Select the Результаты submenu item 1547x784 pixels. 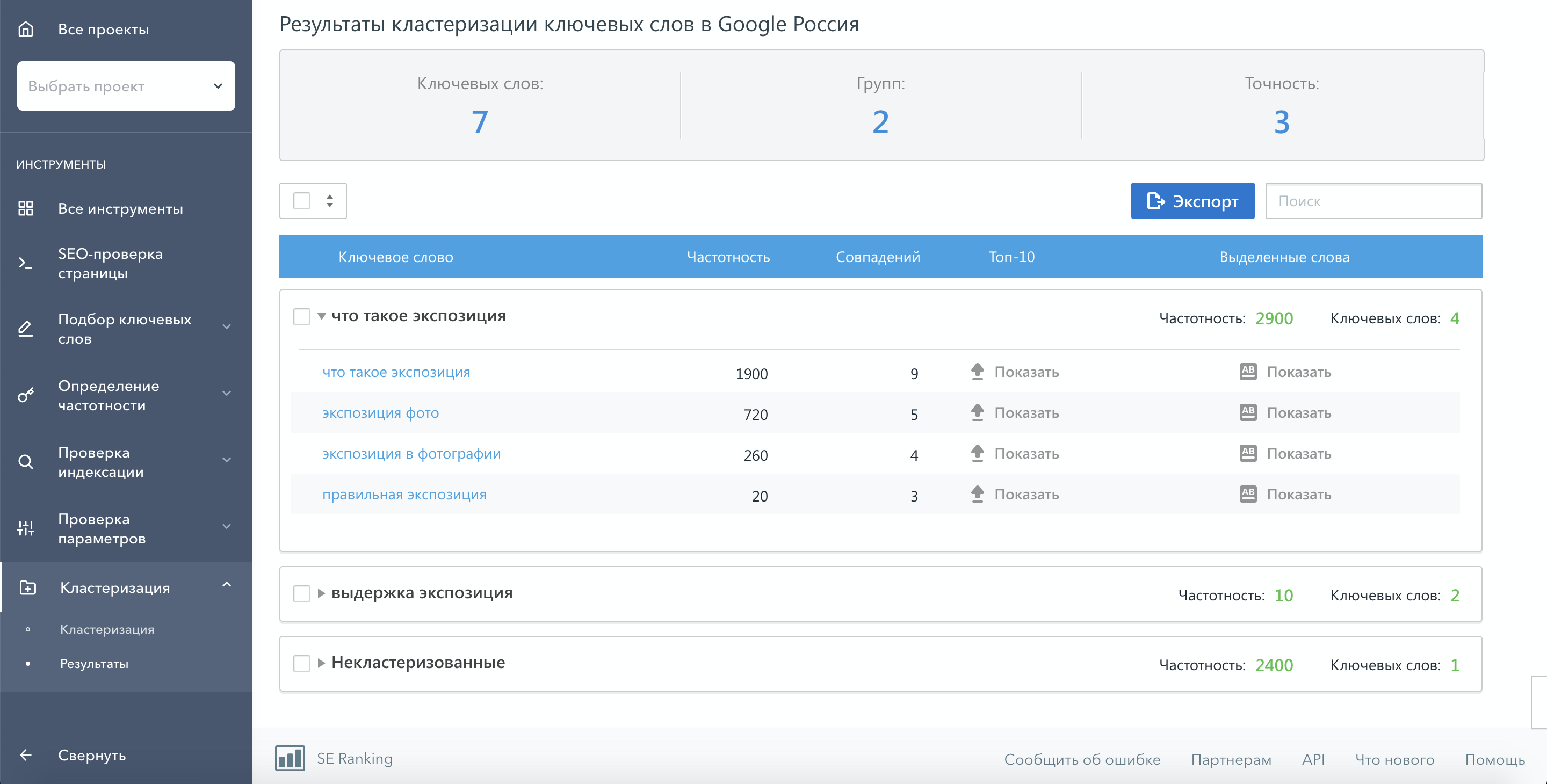[95, 663]
